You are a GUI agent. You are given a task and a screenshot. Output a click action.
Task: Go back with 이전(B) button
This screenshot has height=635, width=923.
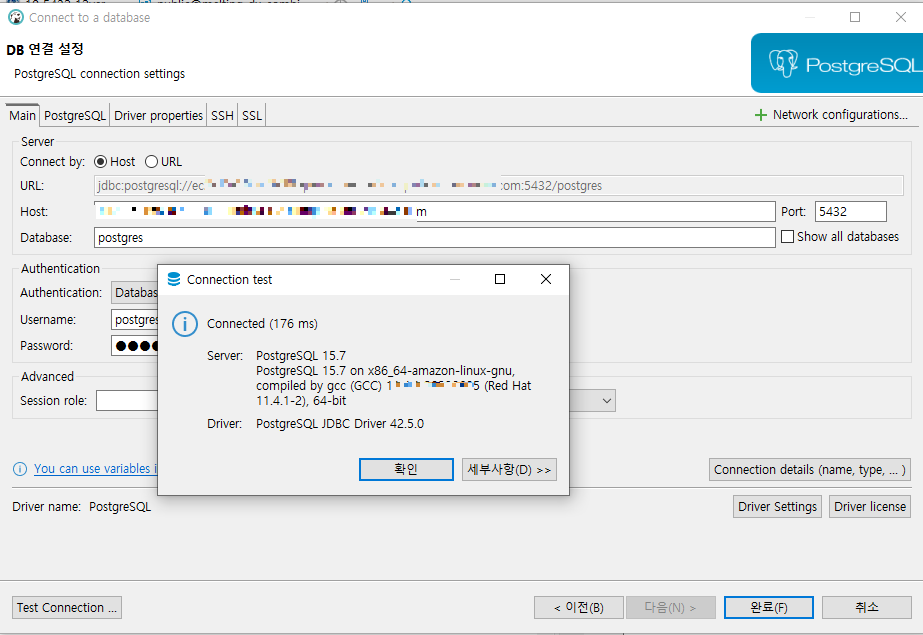[579, 608]
